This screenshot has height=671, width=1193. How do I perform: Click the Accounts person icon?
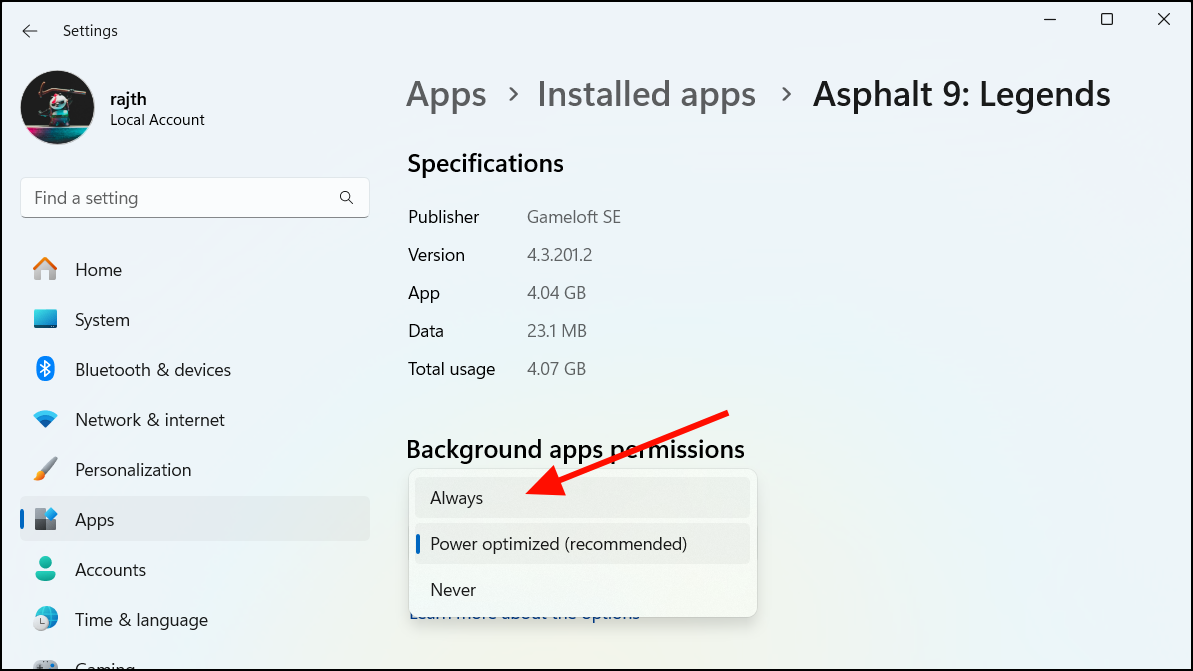pos(45,569)
